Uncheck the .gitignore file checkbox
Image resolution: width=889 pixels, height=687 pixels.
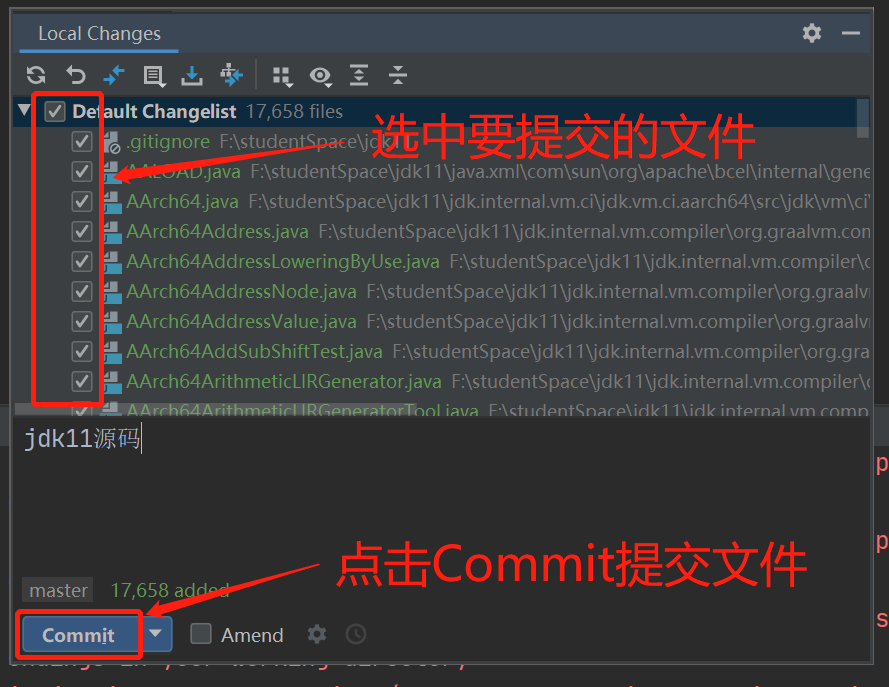tap(82, 141)
